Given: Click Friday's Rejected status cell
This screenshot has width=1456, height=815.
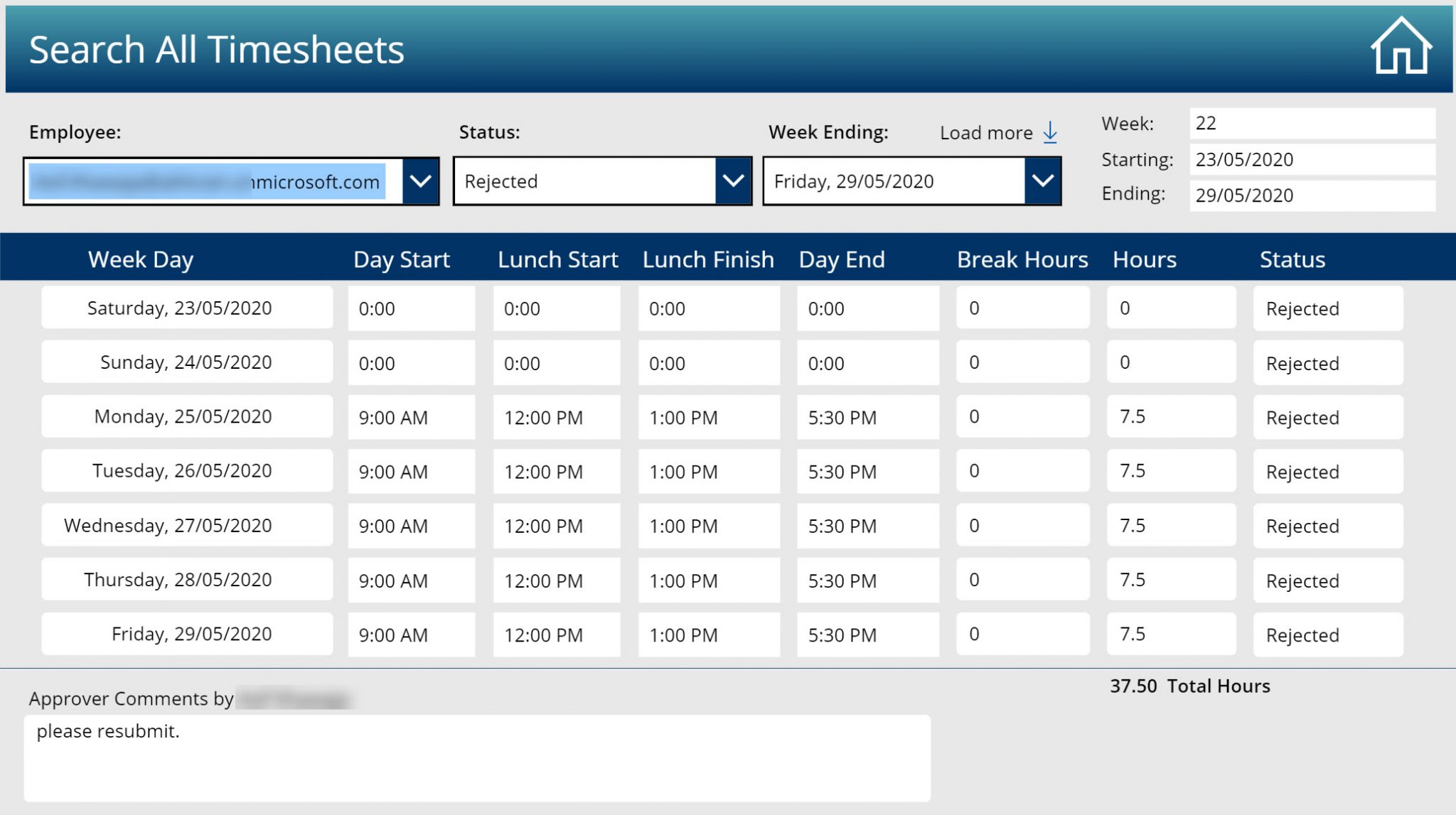Looking at the screenshot, I should pyautogui.click(x=1327, y=635).
